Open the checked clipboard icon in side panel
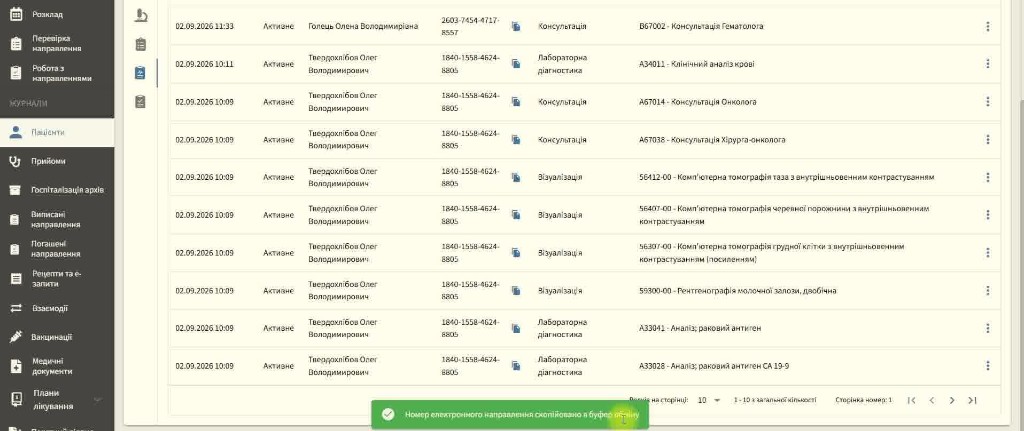This screenshot has width=1024, height=431. click(x=140, y=101)
